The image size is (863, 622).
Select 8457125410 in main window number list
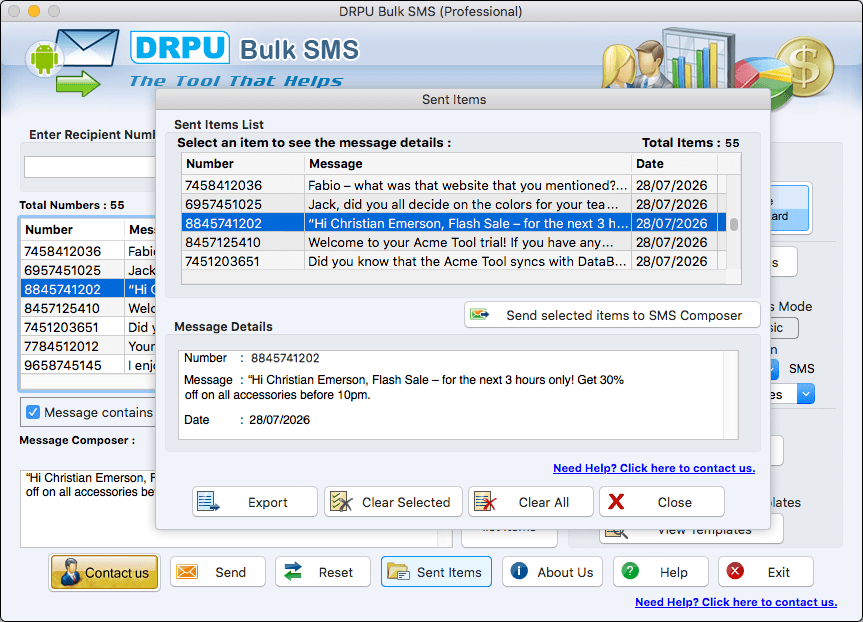pyautogui.click(x=88, y=308)
